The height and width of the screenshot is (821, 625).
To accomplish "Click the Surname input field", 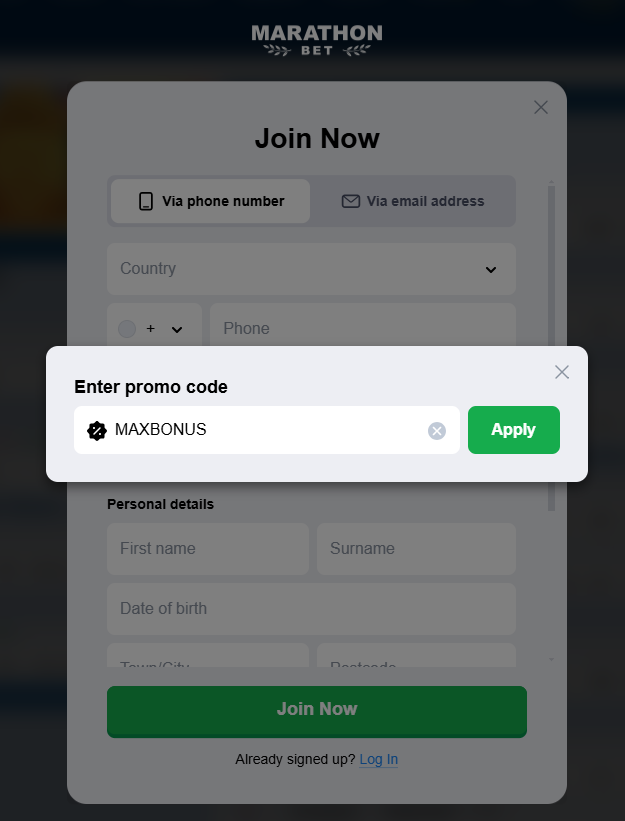I will [416, 548].
